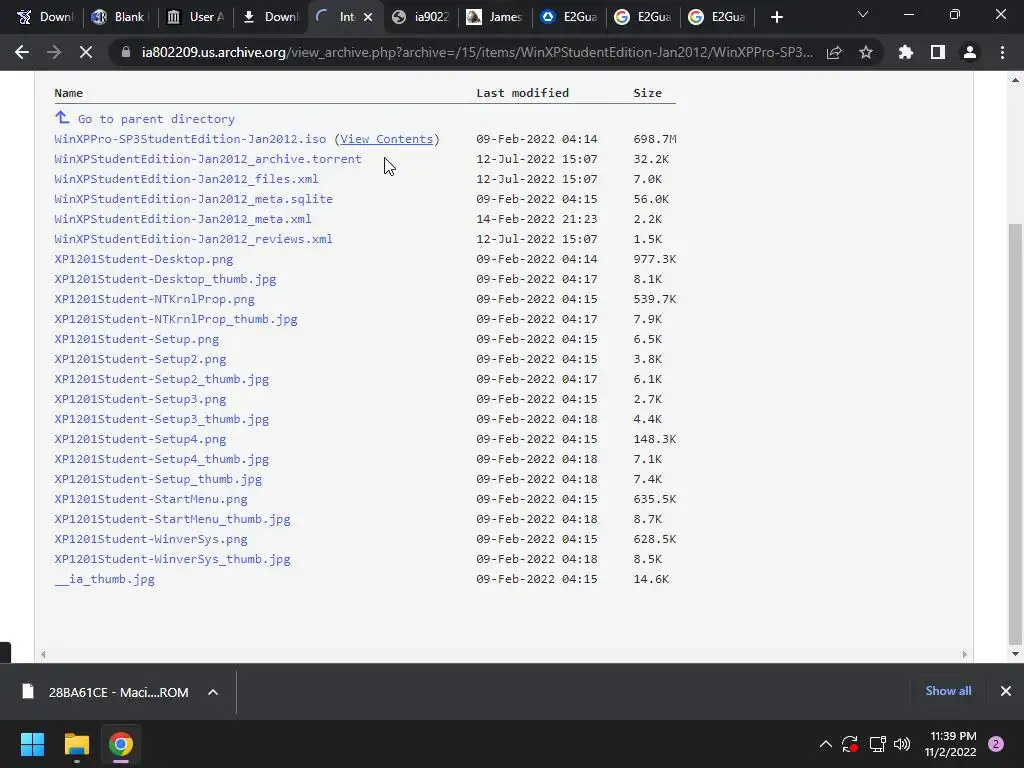Open clock showing 11:39 PM
Screen dimensions: 1024x768
(x=951, y=744)
